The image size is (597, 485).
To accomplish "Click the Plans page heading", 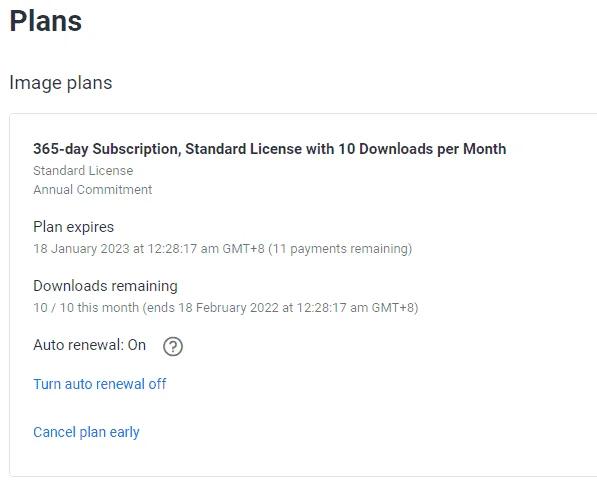I will pyautogui.click(x=45, y=21).
